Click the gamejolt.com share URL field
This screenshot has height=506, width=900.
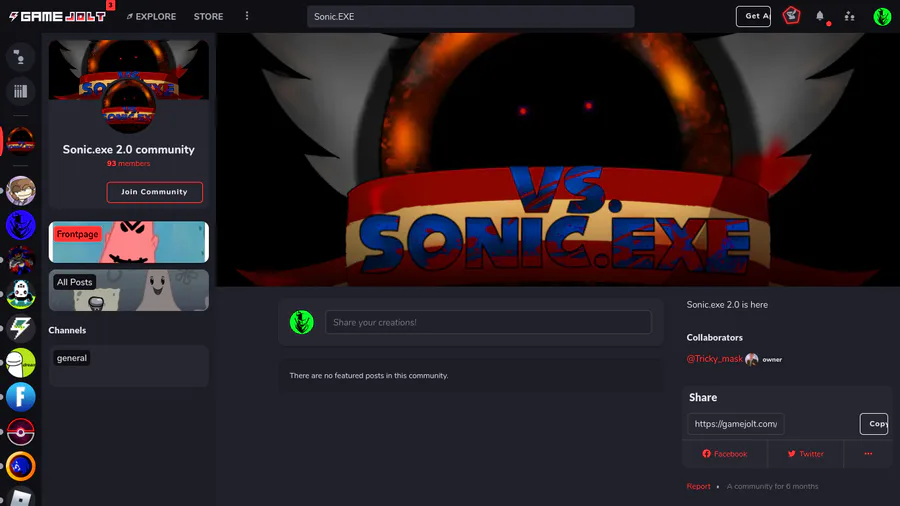click(736, 424)
